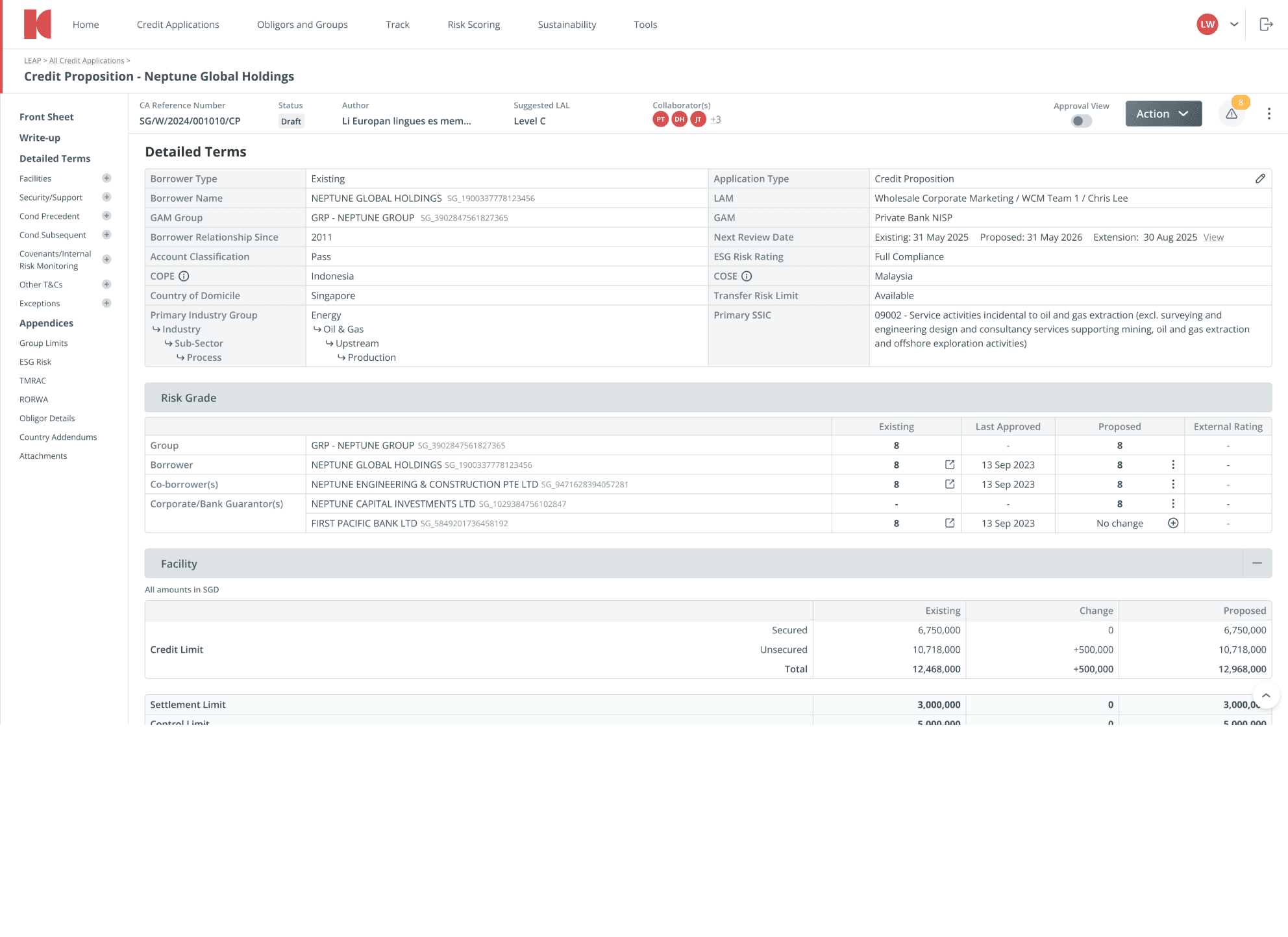Collapse the Facility section
The image size is (1288, 937).
coord(1257,563)
